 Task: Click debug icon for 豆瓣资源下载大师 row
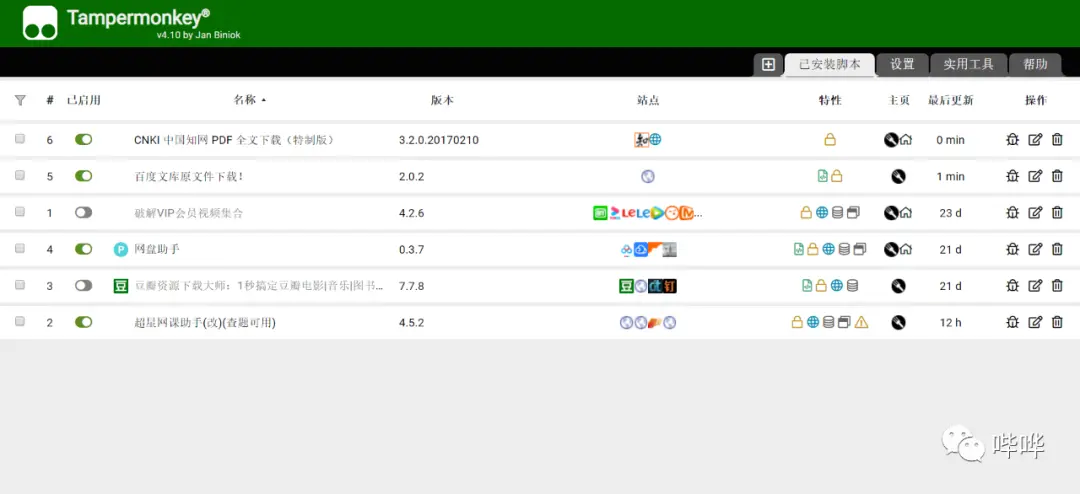(x=1012, y=285)
